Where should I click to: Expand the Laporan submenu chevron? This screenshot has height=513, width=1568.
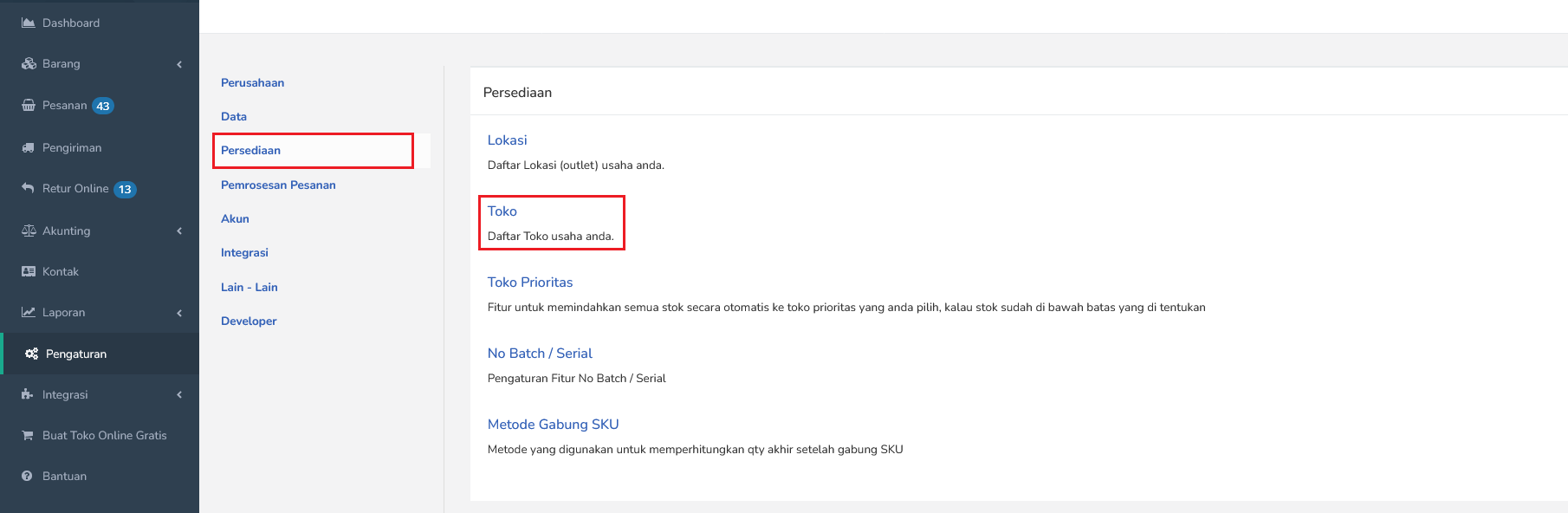click(x=179, y=313)
